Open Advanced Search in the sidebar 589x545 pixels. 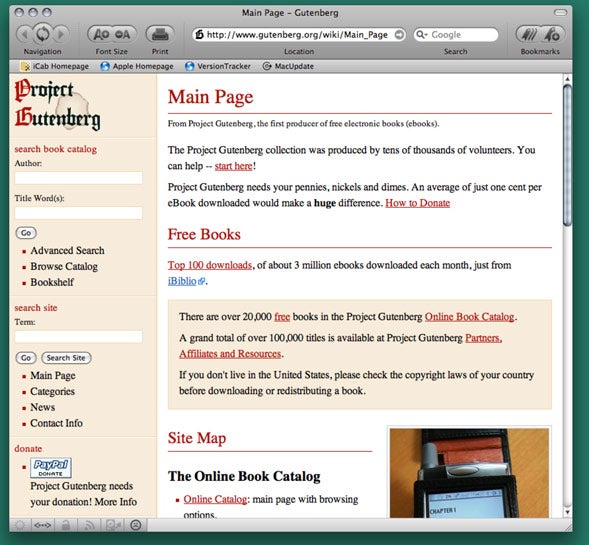click(67, 251)
